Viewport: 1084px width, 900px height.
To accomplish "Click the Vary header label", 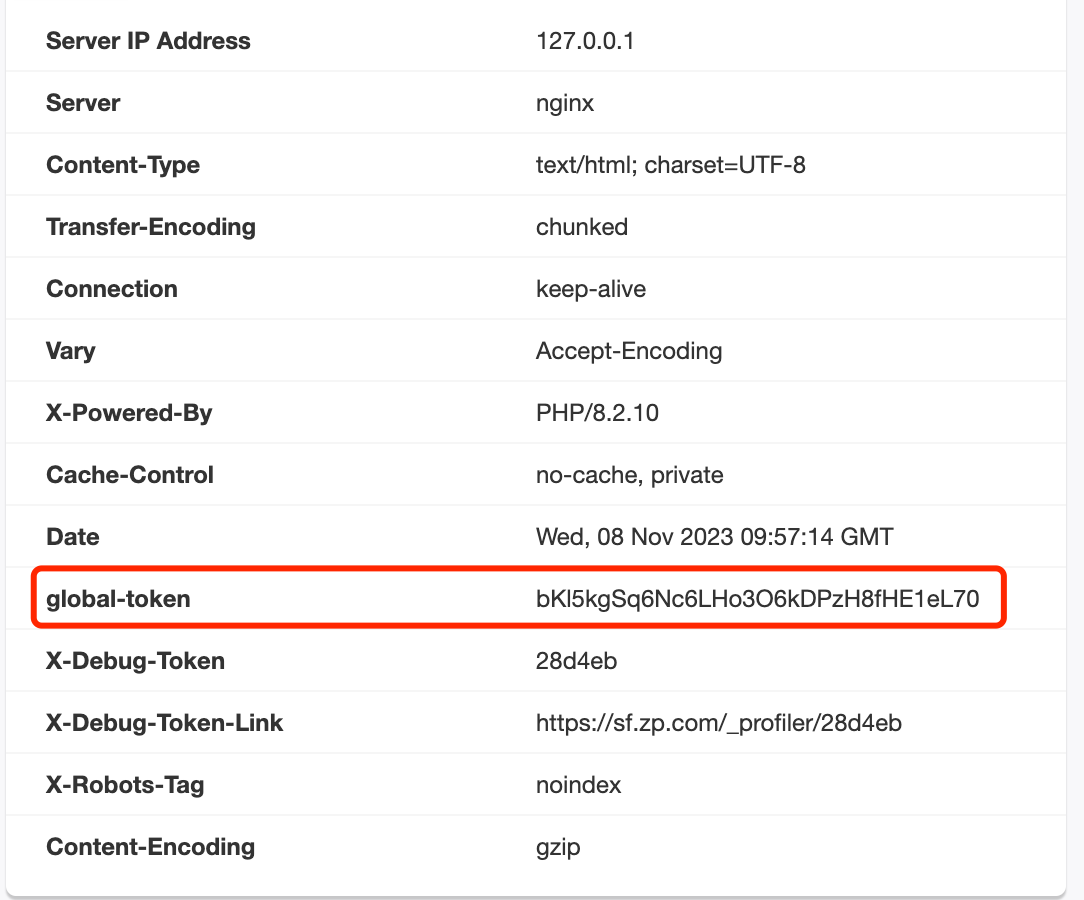I will (x=71, y=351).
